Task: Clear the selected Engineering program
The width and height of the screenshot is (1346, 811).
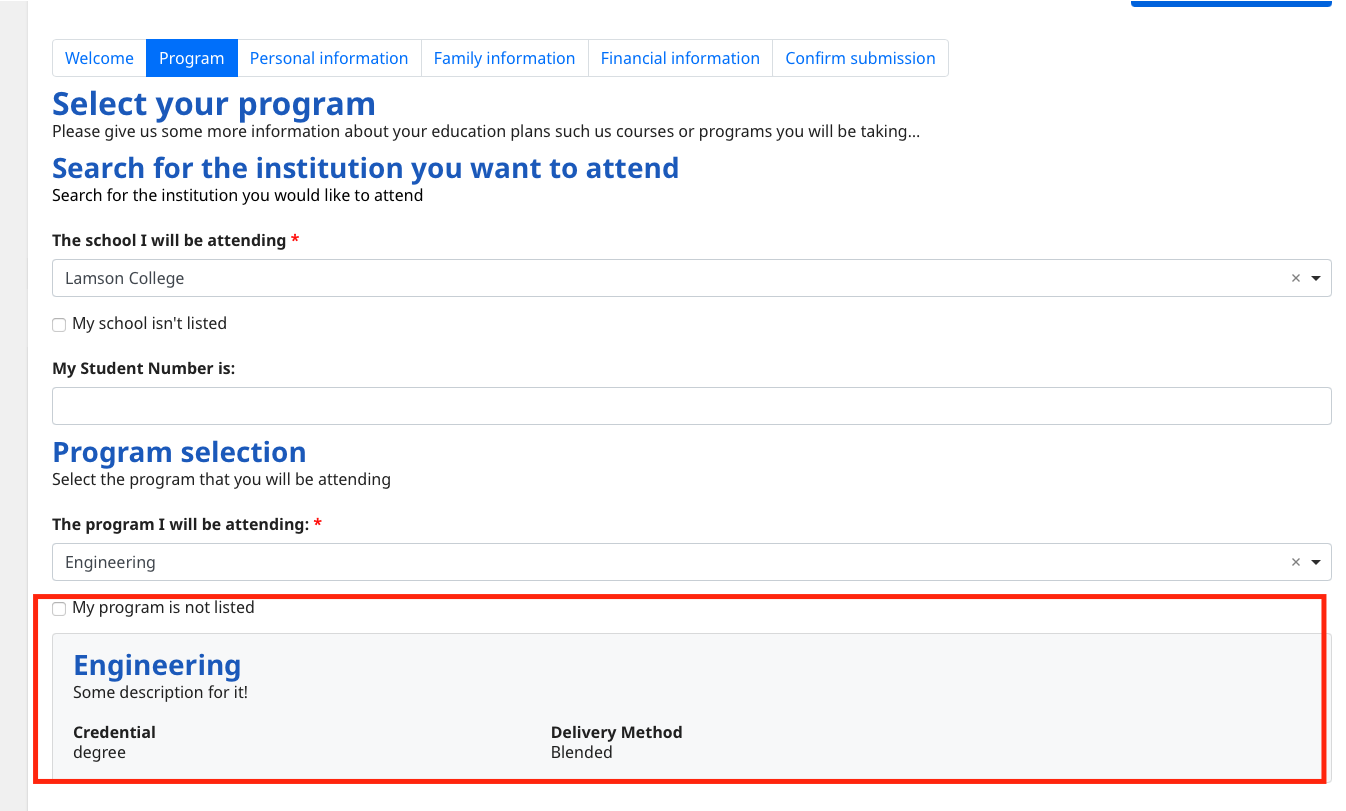Action: point(1296,562)
